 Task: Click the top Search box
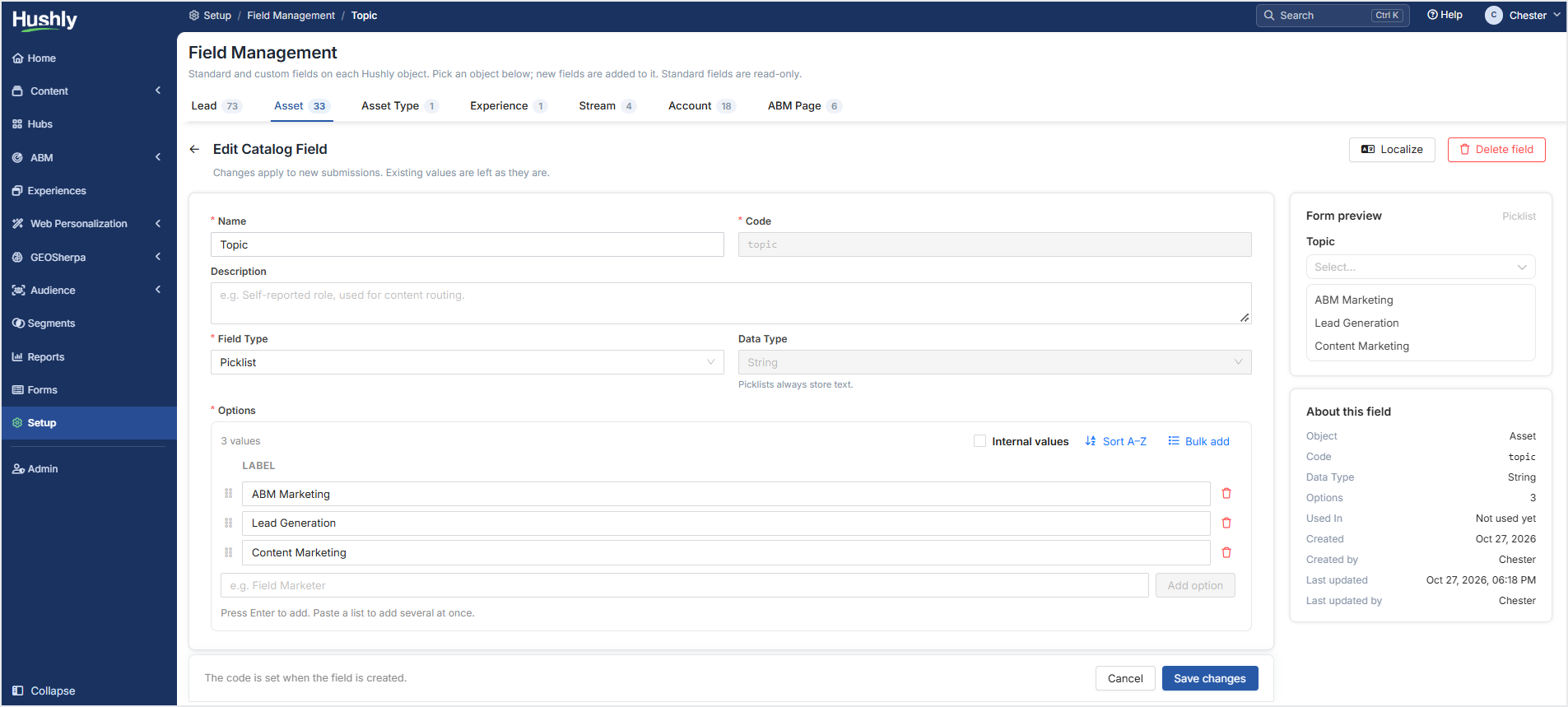(1333, 16)
